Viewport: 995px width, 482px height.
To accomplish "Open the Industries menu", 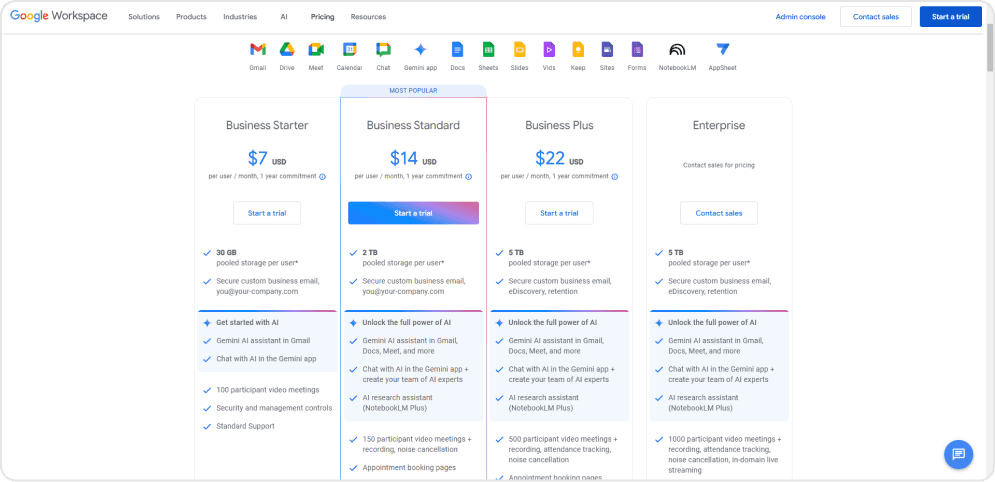I will tap(240, 17).
